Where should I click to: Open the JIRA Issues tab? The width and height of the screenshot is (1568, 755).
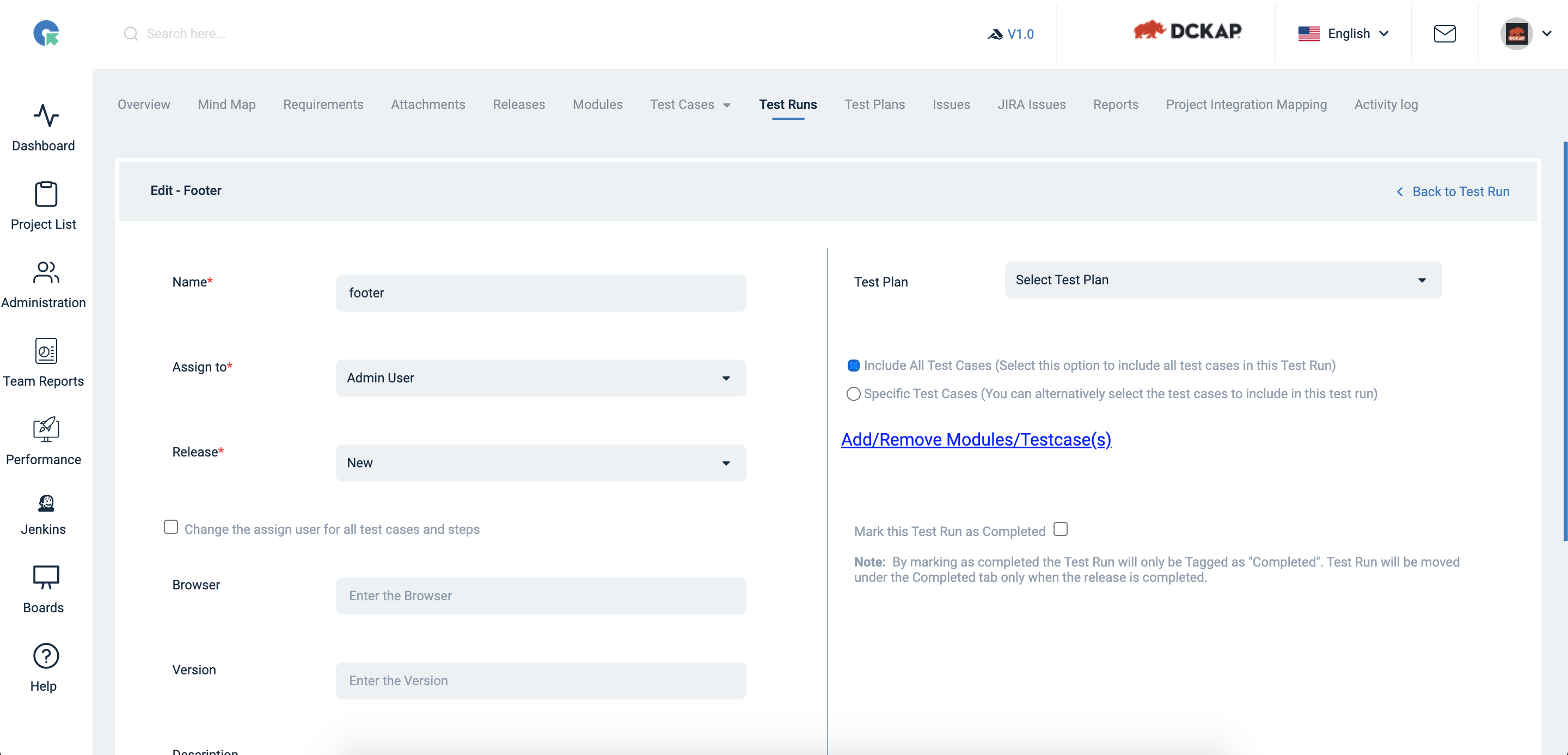(1031, 104)
